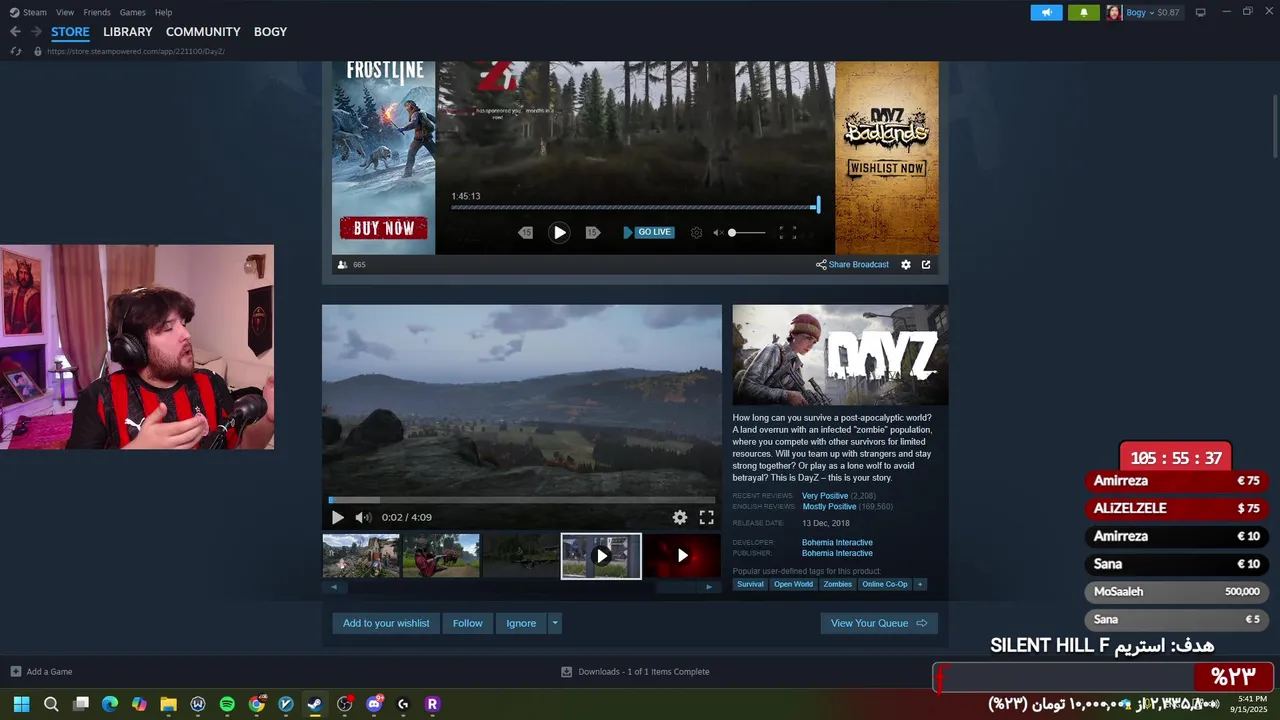
Task: Click View Your Queue button
Action: pyautogui.click(x=879, y=623)
